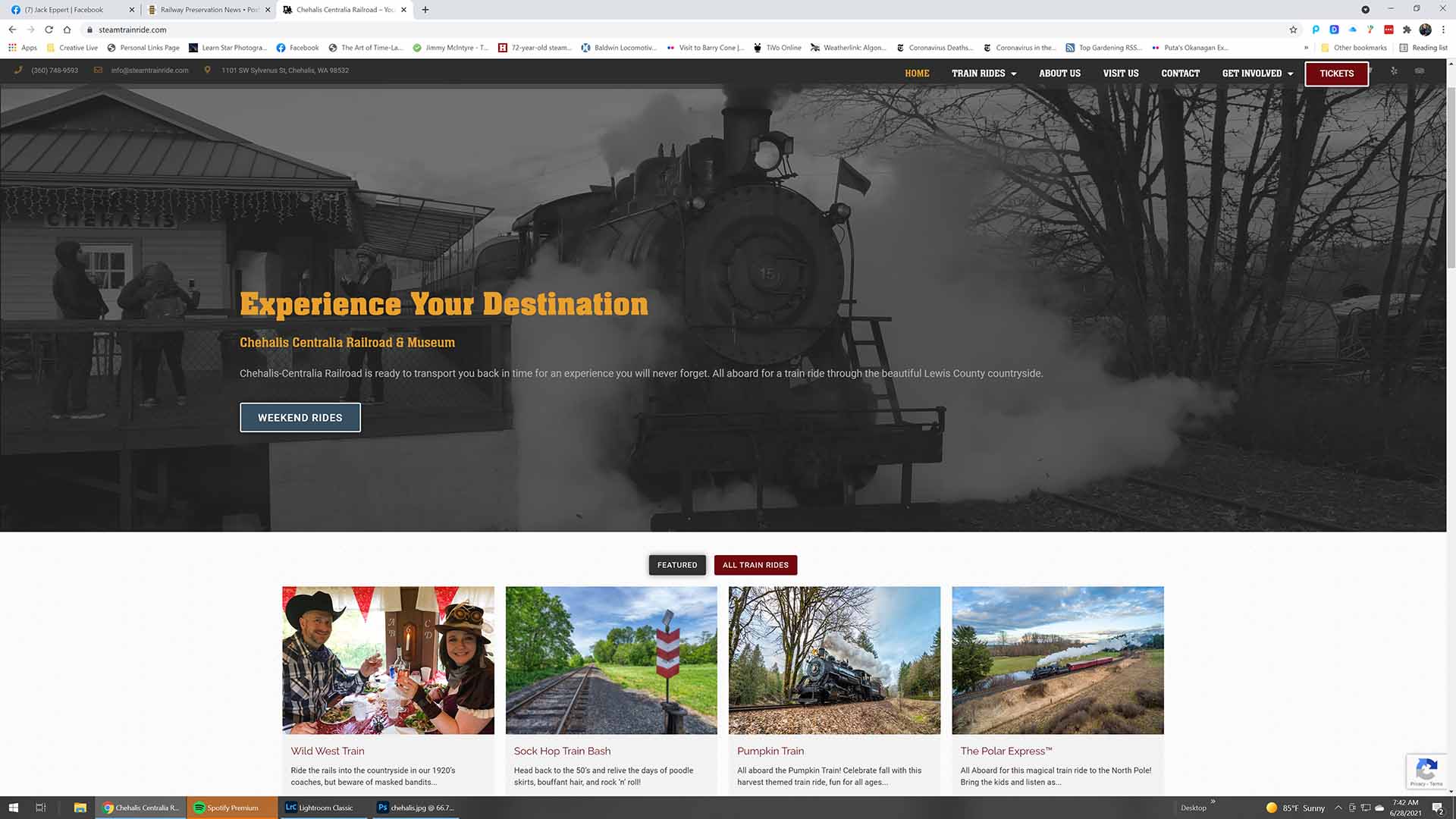This screenshot has height=819, width=1456.
Task: Reload the current page
Action: point(49,30)
